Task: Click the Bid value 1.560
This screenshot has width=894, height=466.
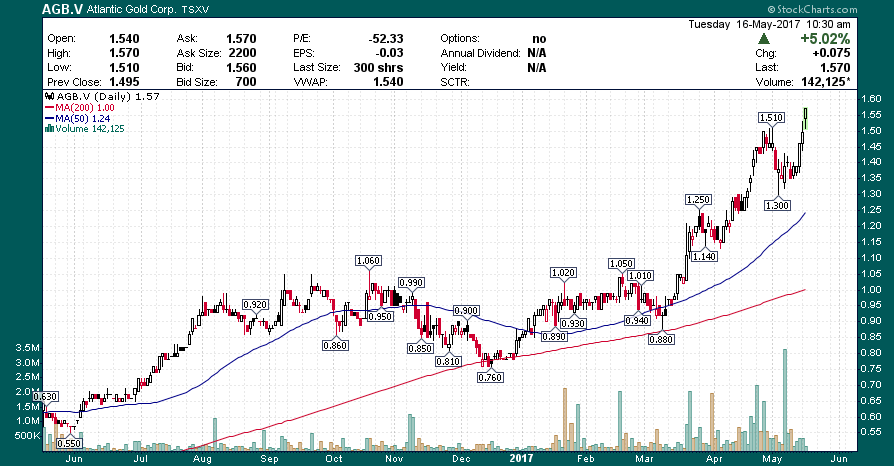Action: (241, 67)
